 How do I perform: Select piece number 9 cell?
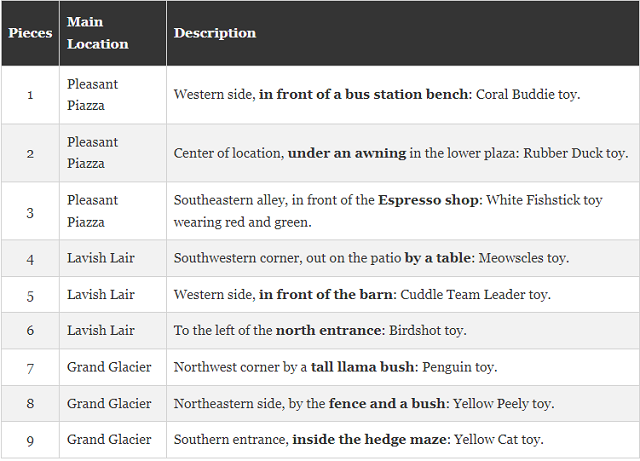point(30,440)
